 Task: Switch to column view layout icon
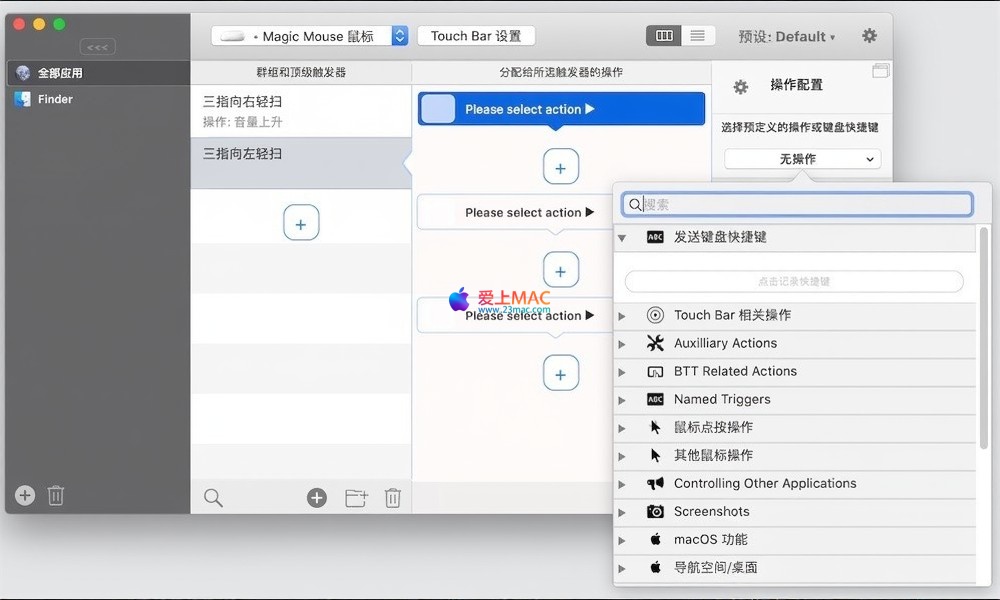click(x=664, y=36)
